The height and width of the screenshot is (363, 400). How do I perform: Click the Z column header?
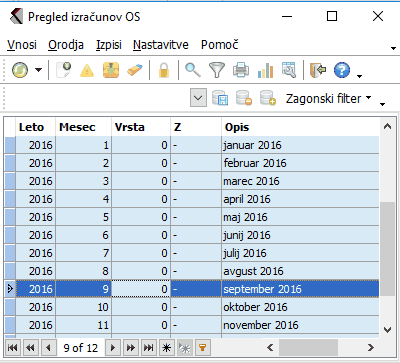(x=196, y=127)
